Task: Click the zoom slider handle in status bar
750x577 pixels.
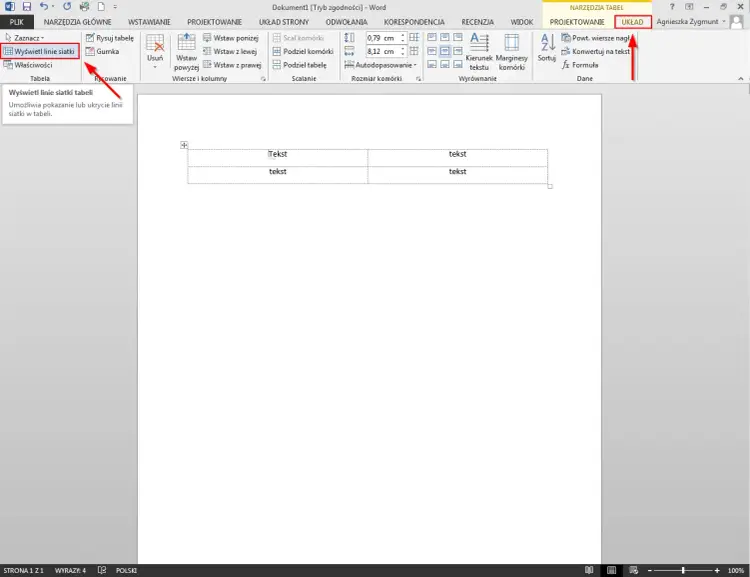Action: 683,570
